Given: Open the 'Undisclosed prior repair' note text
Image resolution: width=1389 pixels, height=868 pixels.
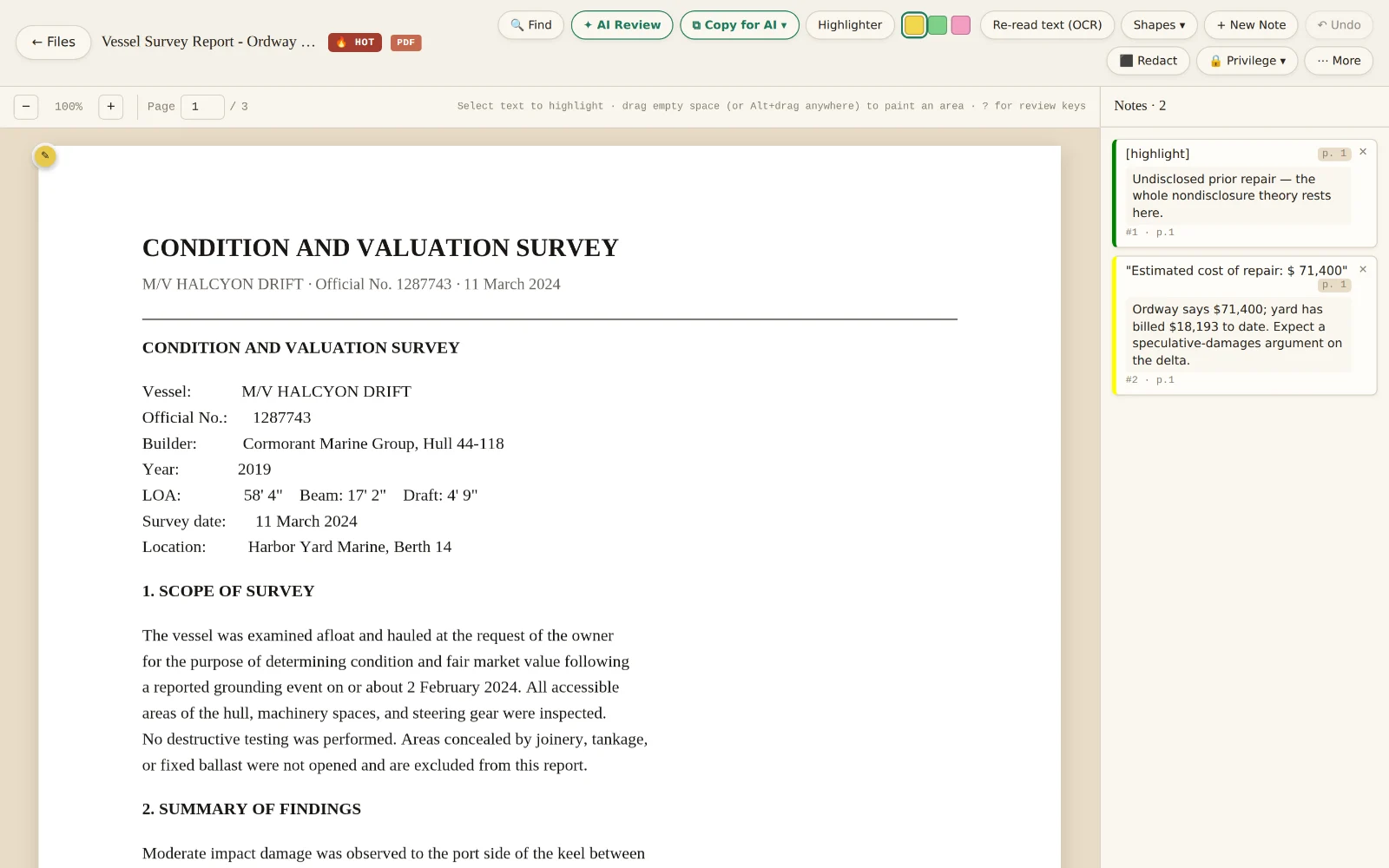Looking at the screenshot, I should (x=1238, y=196).
